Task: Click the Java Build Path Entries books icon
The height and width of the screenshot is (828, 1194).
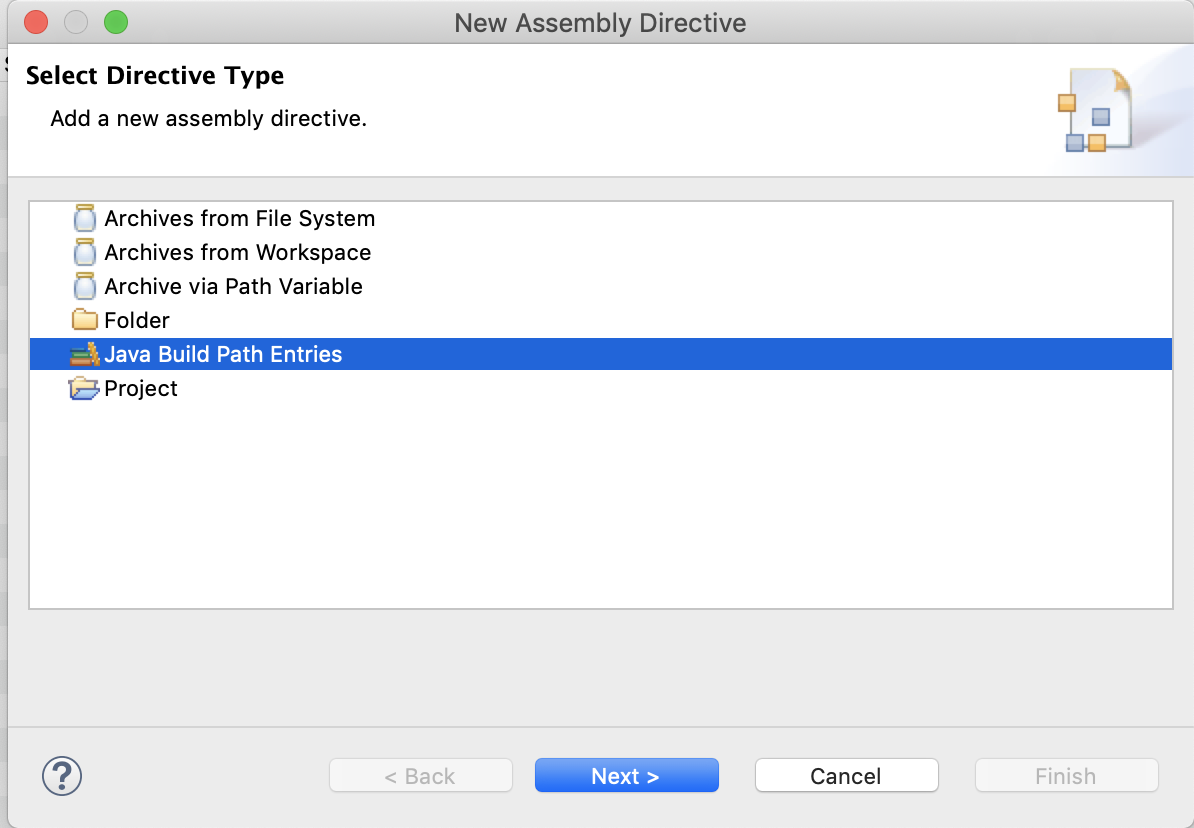Action: tap(85, 355)
